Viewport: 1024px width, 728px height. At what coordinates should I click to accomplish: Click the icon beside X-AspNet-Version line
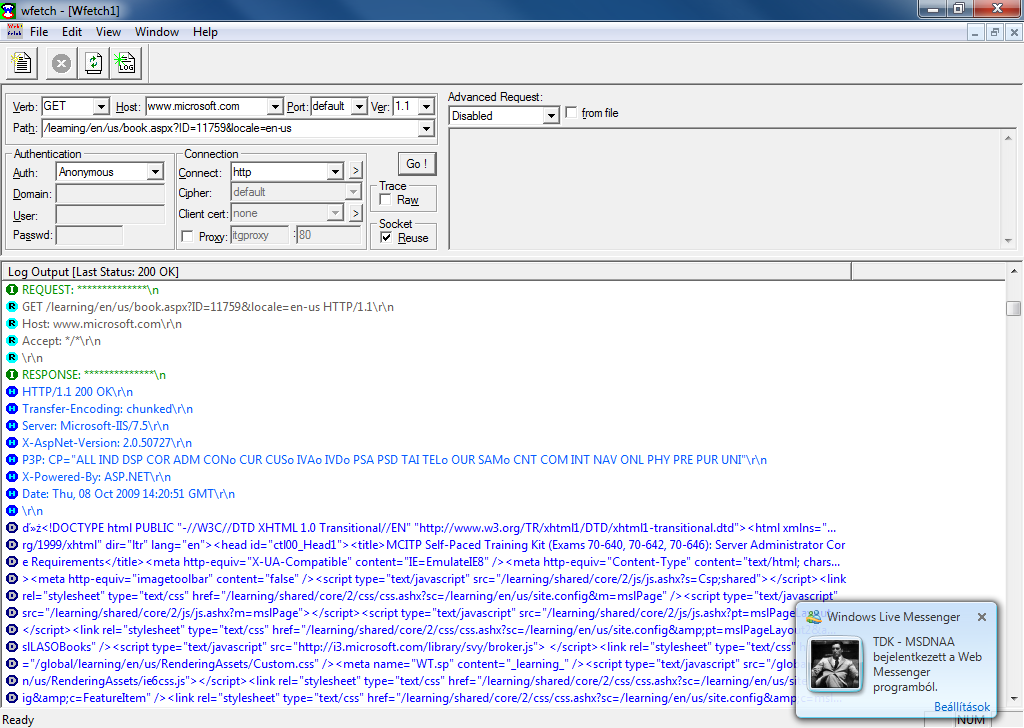click(12, 442)
